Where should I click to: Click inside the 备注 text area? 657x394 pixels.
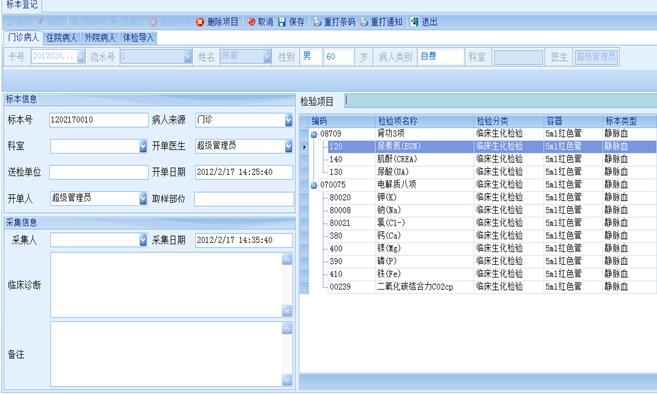(166, 354)
